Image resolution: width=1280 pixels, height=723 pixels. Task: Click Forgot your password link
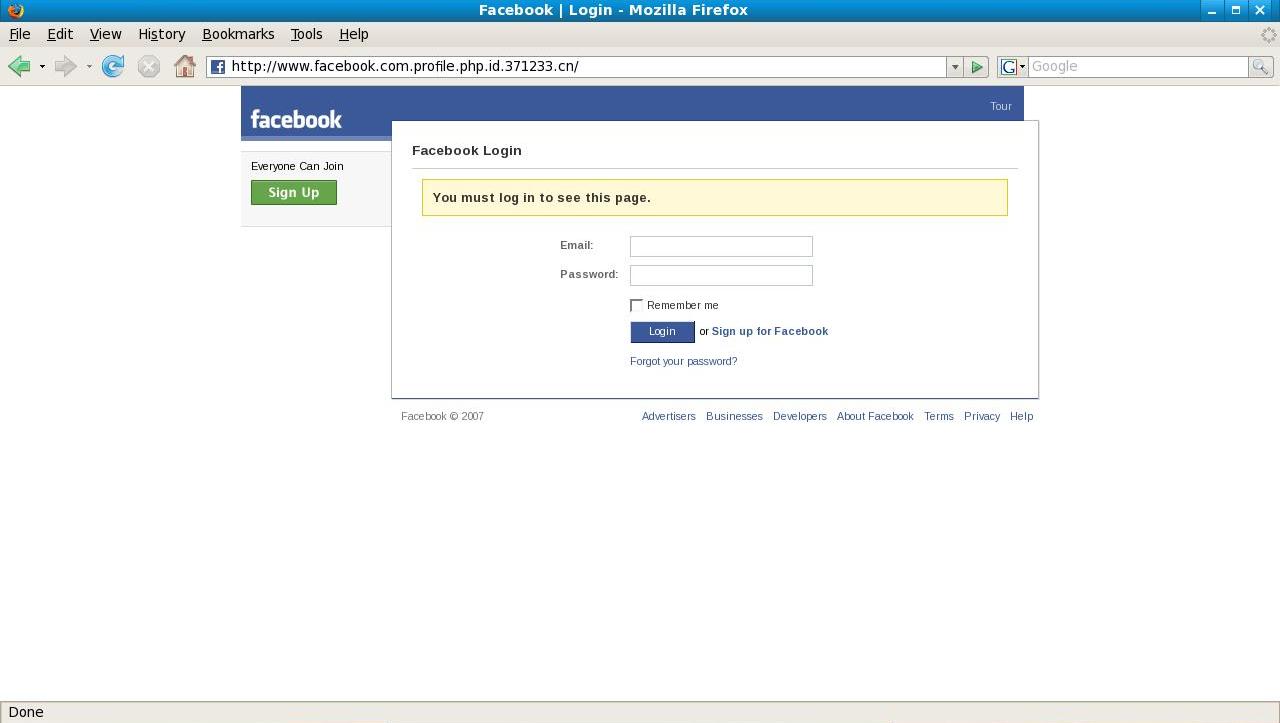pyautogui.click(x=683, y=361)
